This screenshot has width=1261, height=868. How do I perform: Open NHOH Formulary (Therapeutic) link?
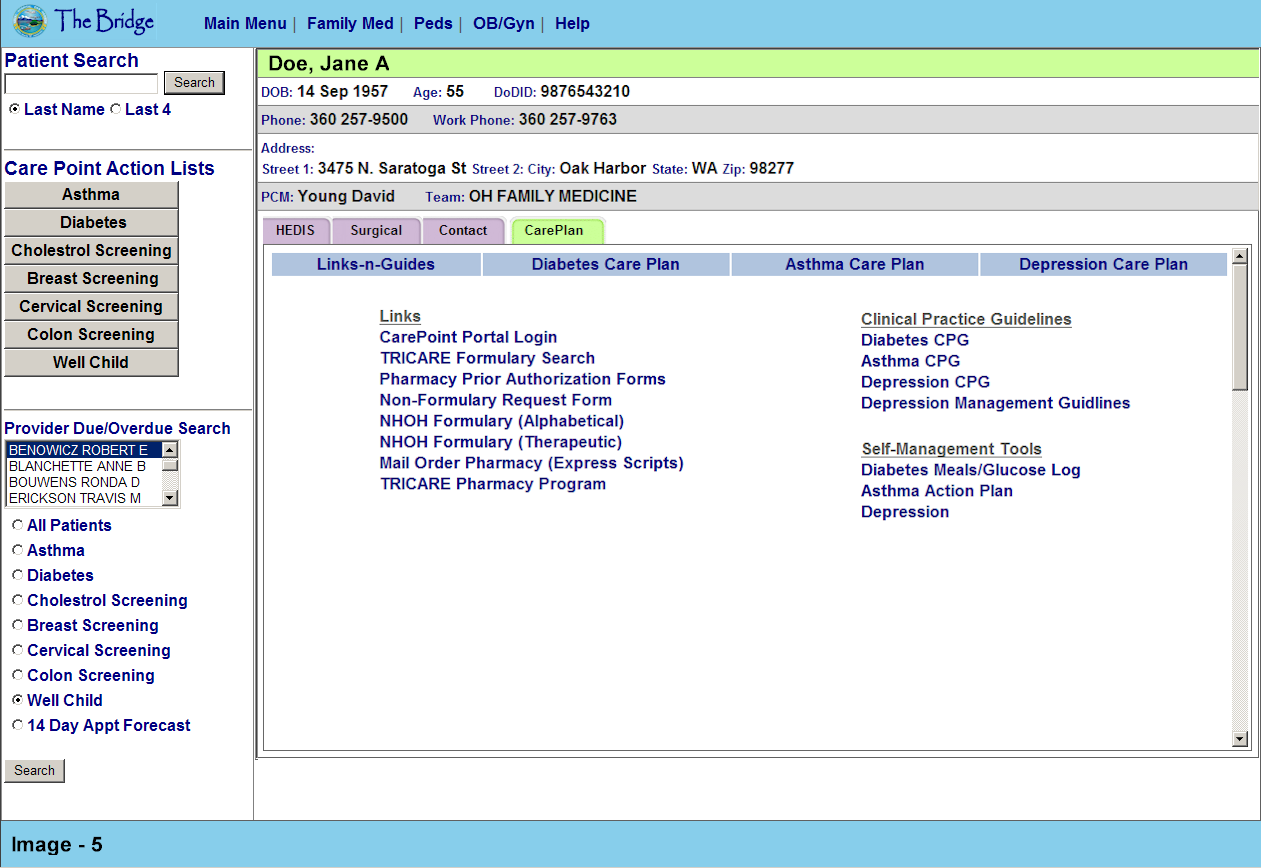[500, 442]
